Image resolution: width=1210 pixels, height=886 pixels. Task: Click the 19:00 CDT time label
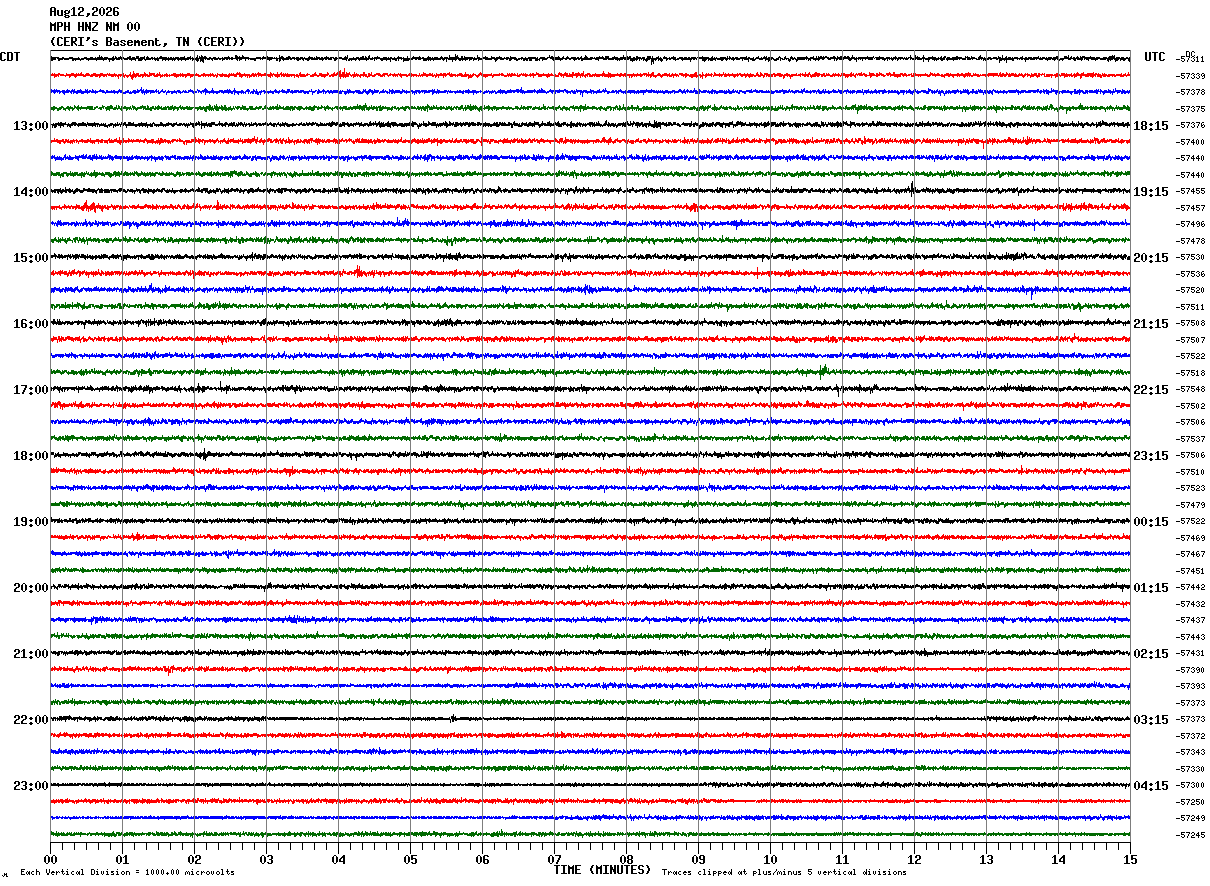tap(30, 521)
